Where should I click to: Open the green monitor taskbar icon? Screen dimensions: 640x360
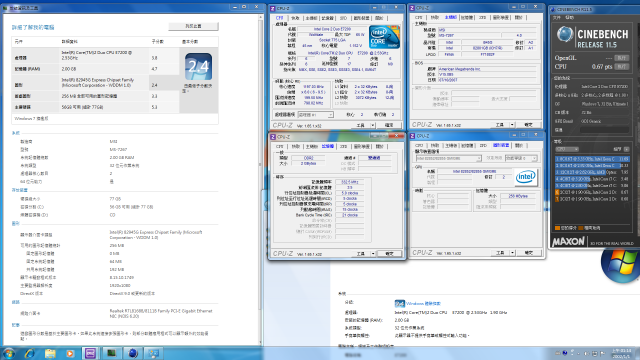point(111,353)
